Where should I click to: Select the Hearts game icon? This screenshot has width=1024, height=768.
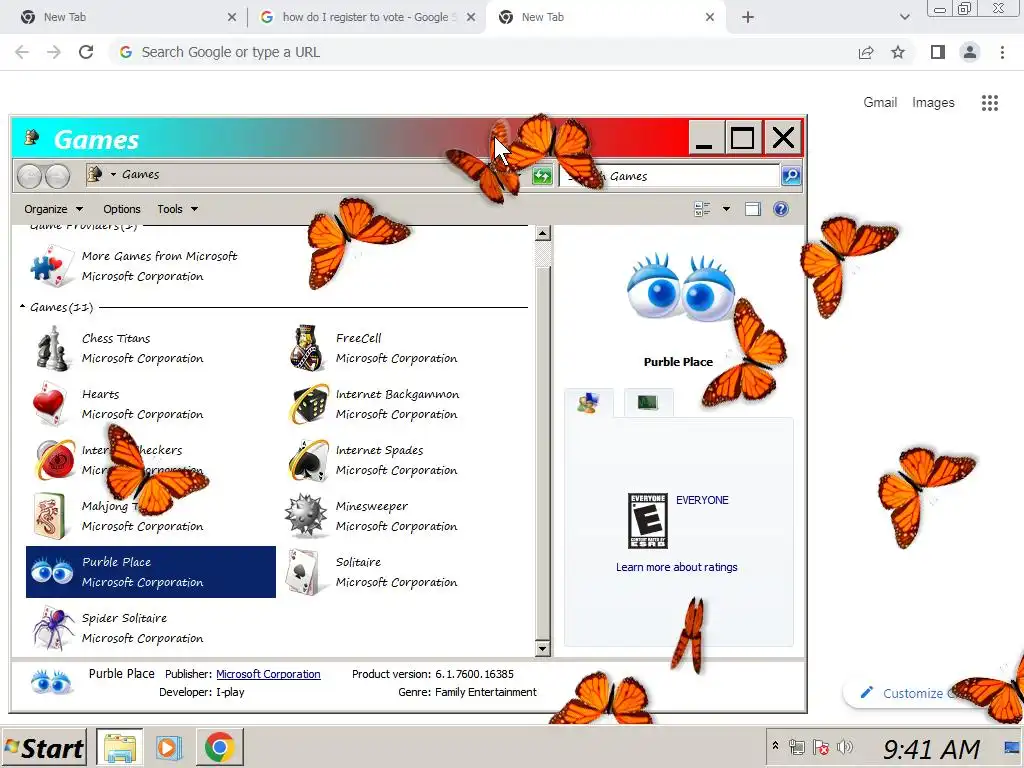(x=50, y=404)
